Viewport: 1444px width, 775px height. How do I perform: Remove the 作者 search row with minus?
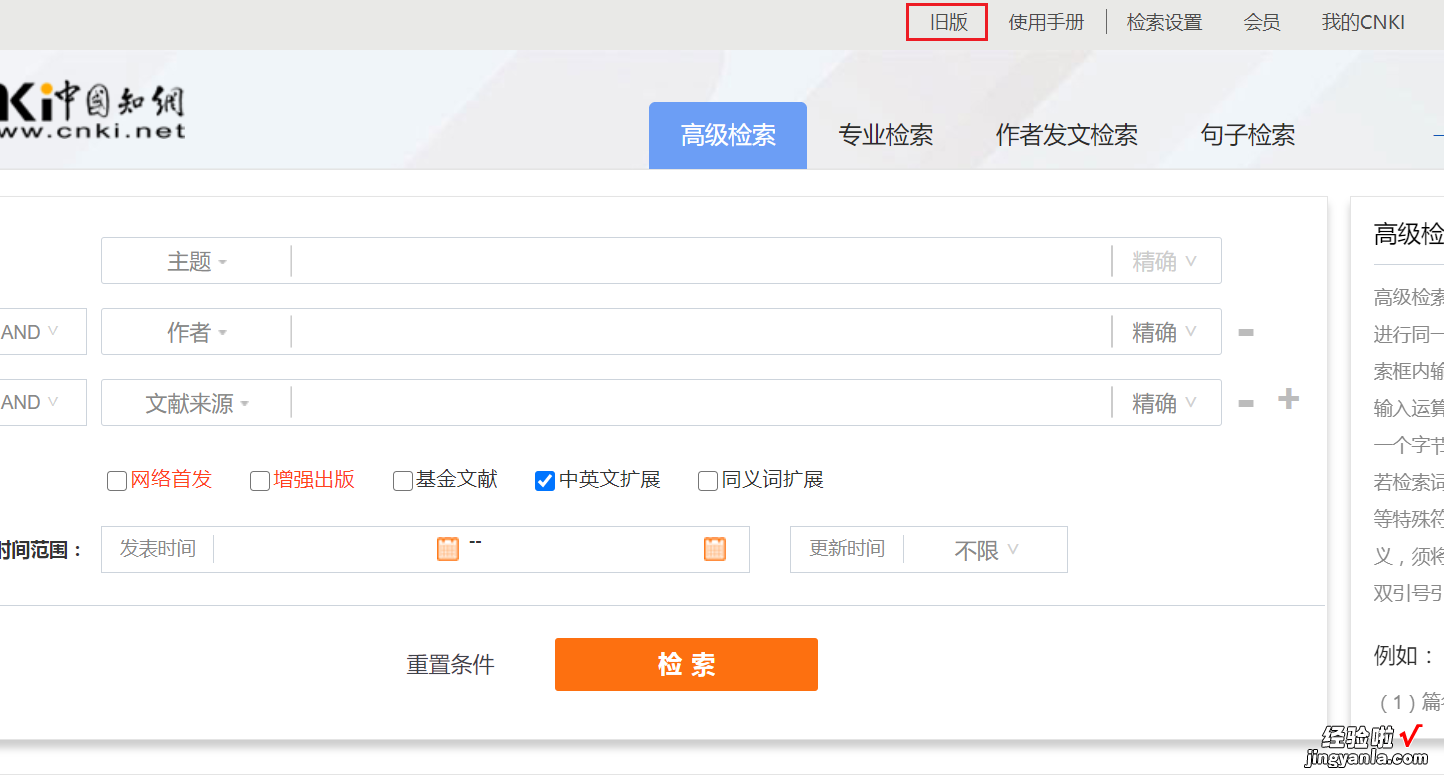click(1246, 332)
